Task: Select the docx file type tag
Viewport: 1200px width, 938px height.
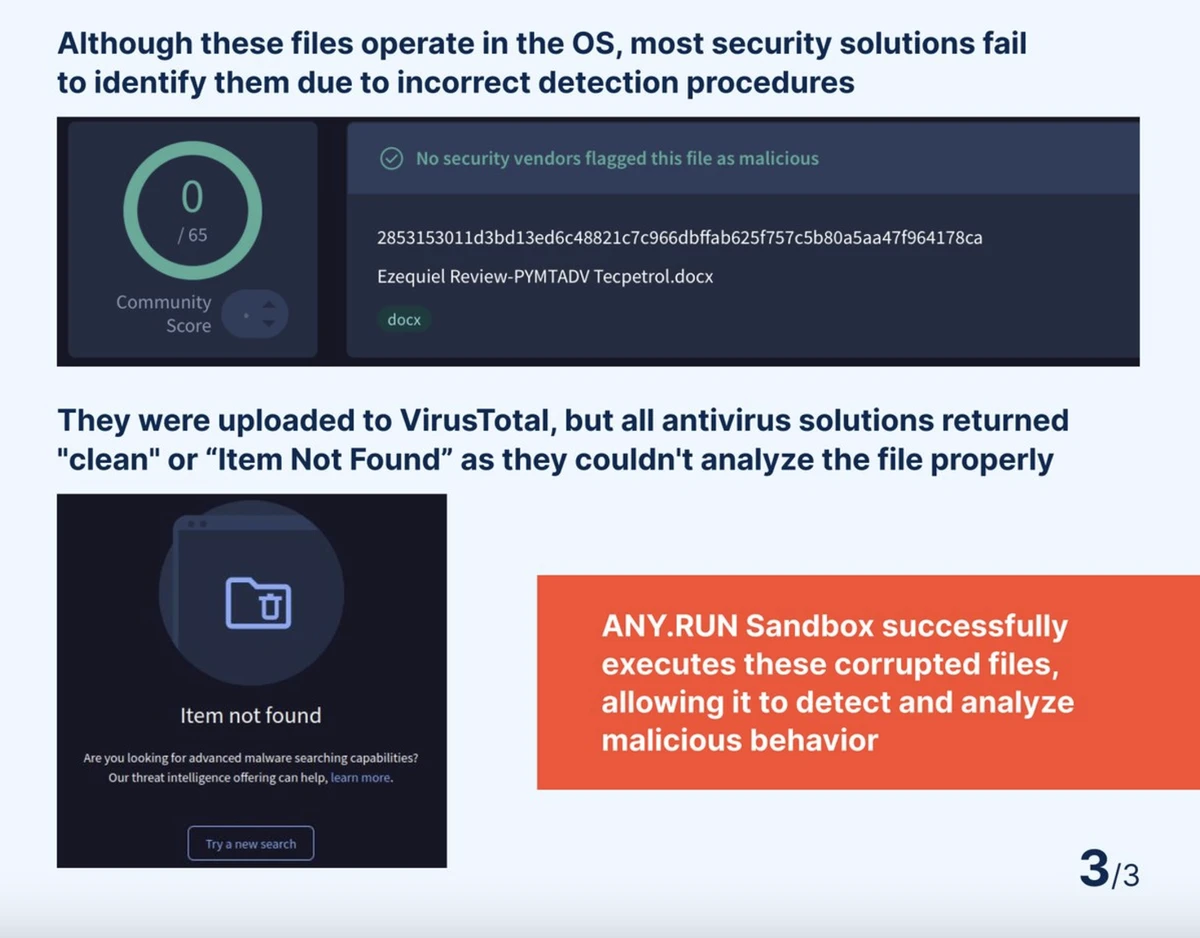Action: (404, 320)
